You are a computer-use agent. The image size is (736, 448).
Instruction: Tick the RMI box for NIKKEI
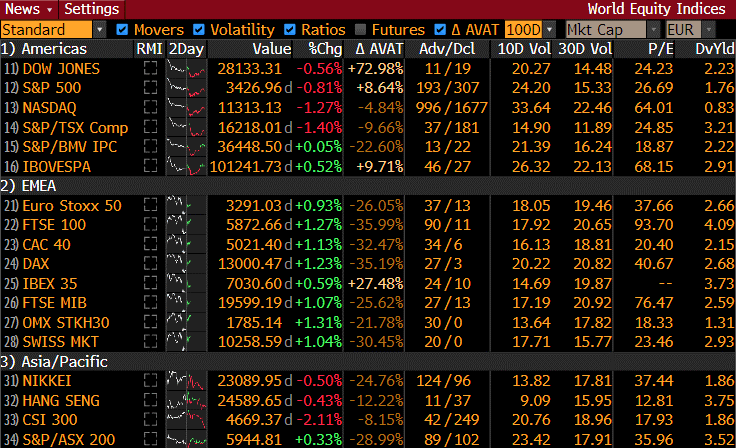150,380
